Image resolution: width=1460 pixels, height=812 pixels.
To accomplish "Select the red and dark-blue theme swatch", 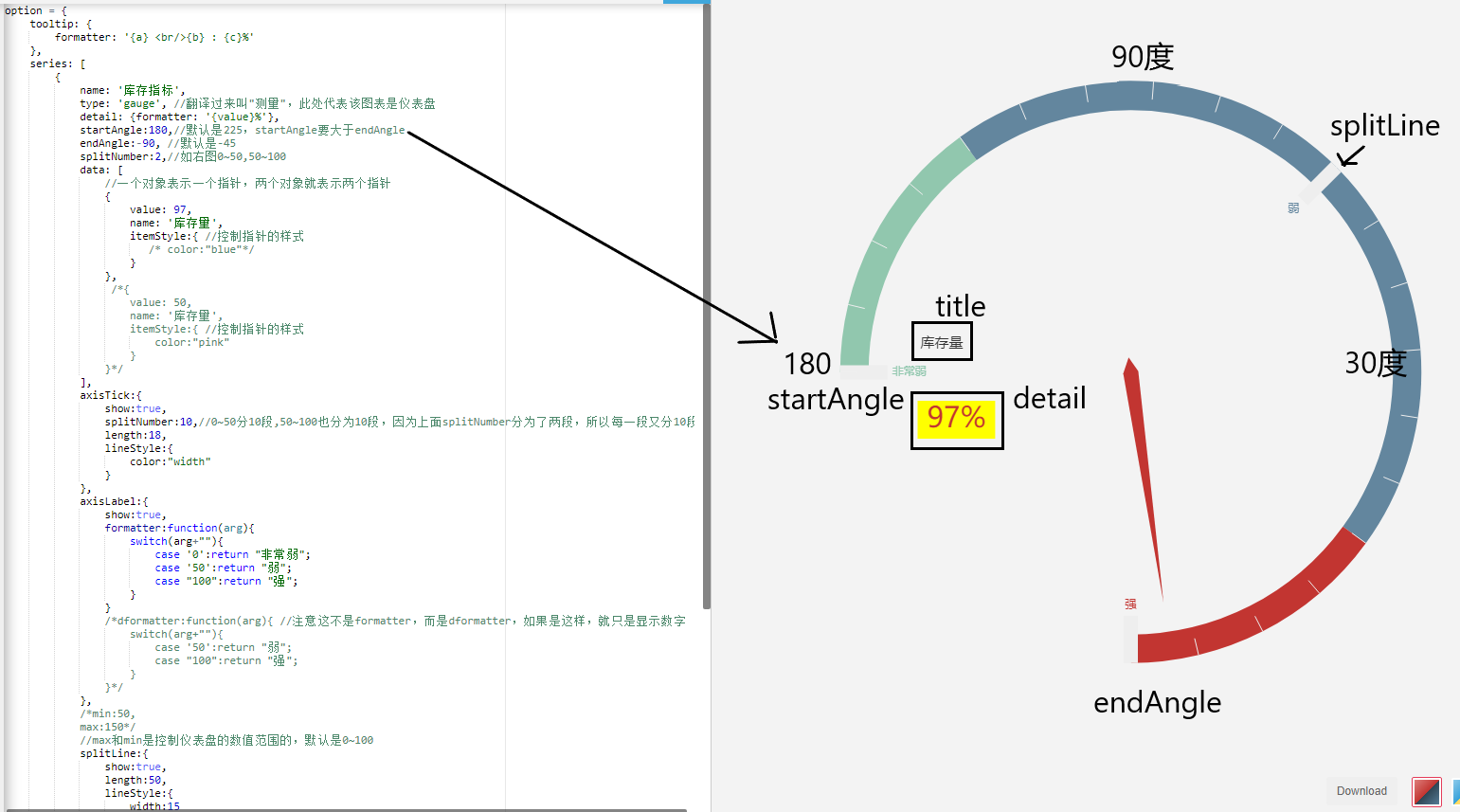I will click(1426, 791).
